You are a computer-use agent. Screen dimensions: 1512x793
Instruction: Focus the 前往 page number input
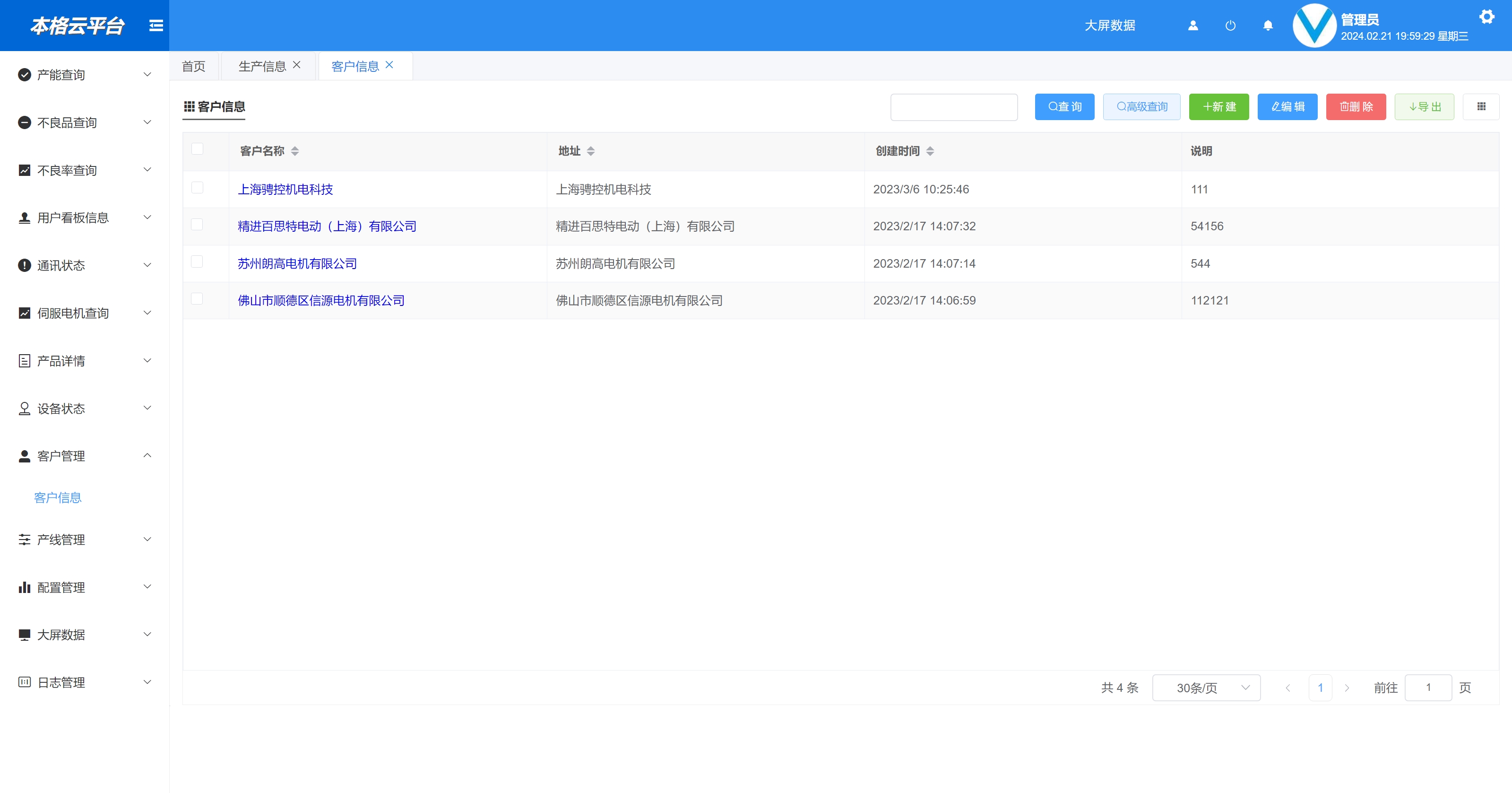[x=1428, y=687]
